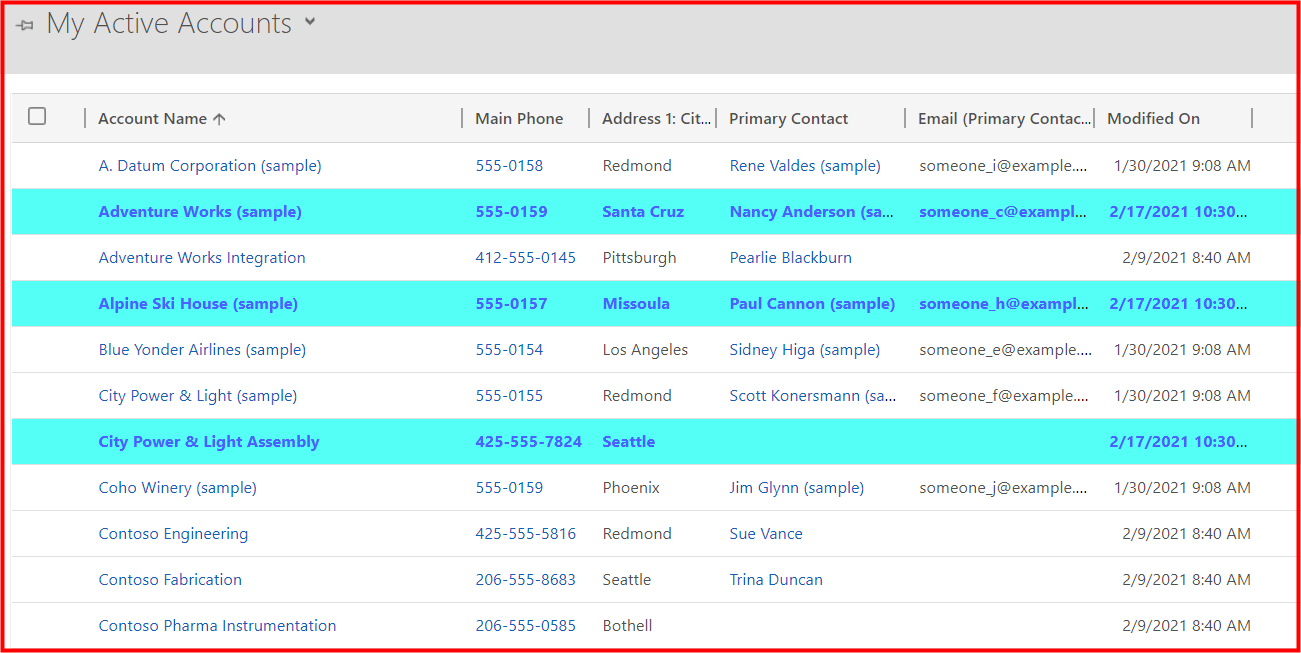Click the Email (Primary Contact) column header
Image resolution: width=1301 pixels, height=653 pixels.
coord(1004,118)
